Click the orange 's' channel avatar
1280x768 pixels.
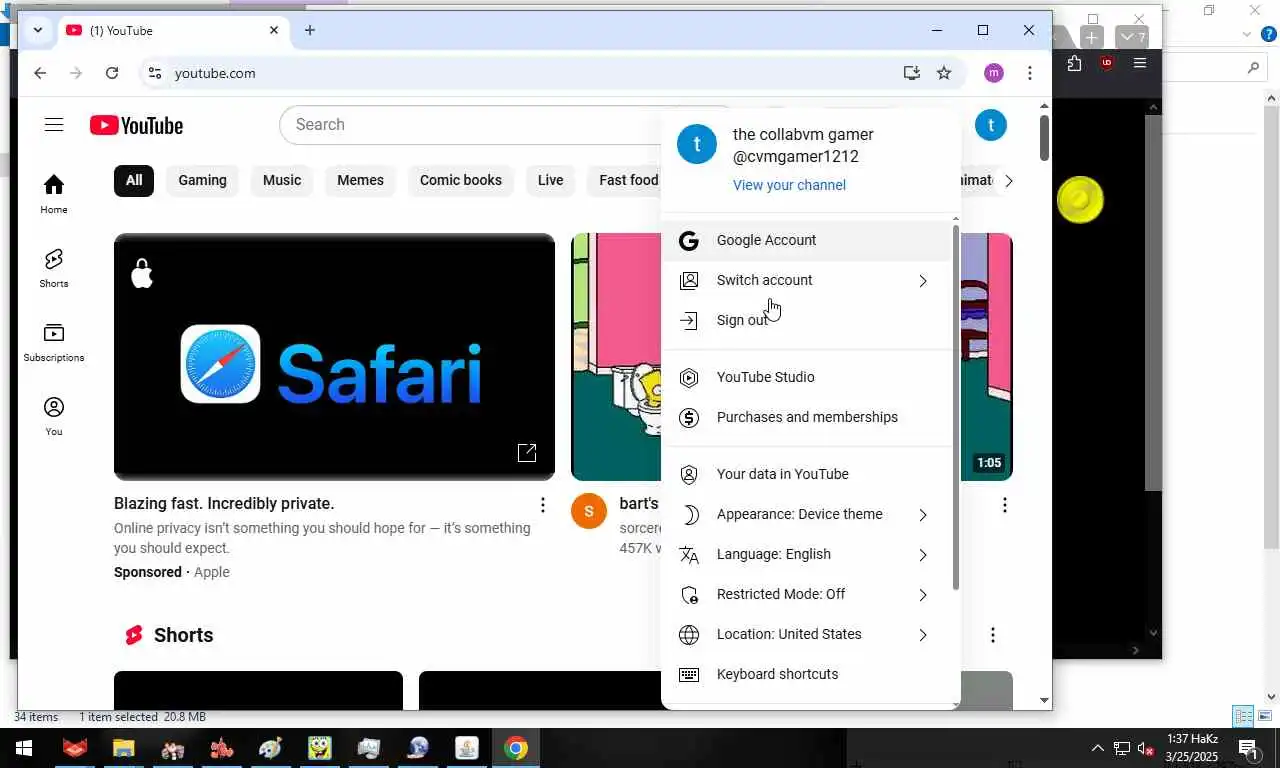(x=588, y=510)
